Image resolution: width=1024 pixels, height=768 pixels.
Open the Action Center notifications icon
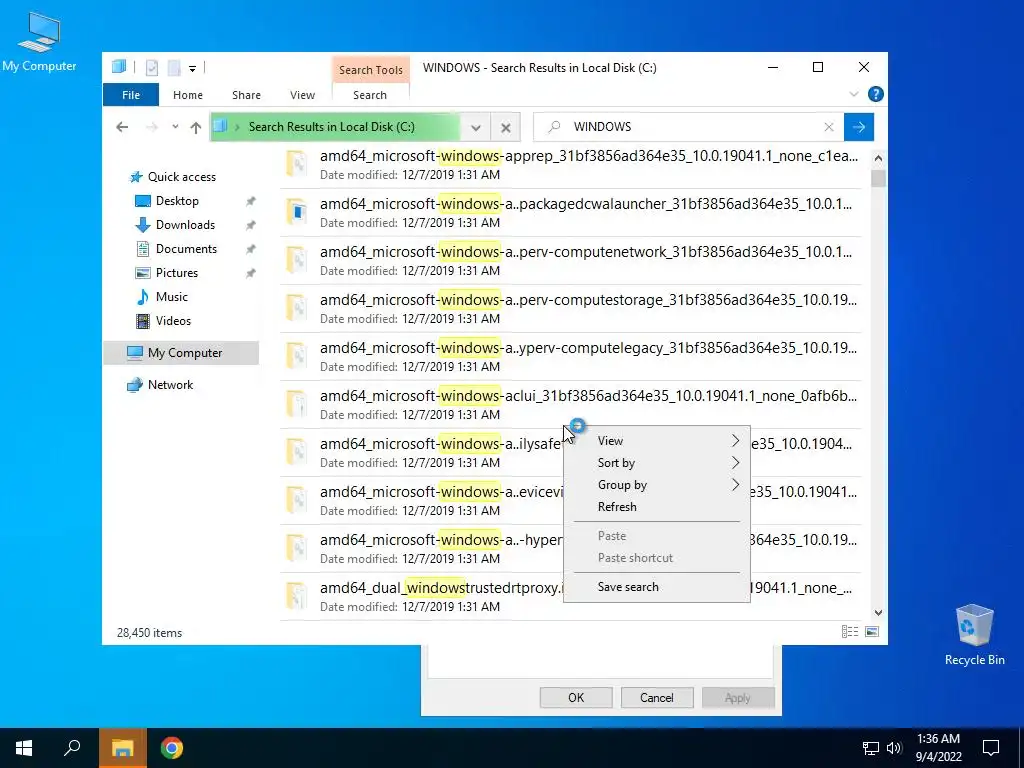pos(991,748)
